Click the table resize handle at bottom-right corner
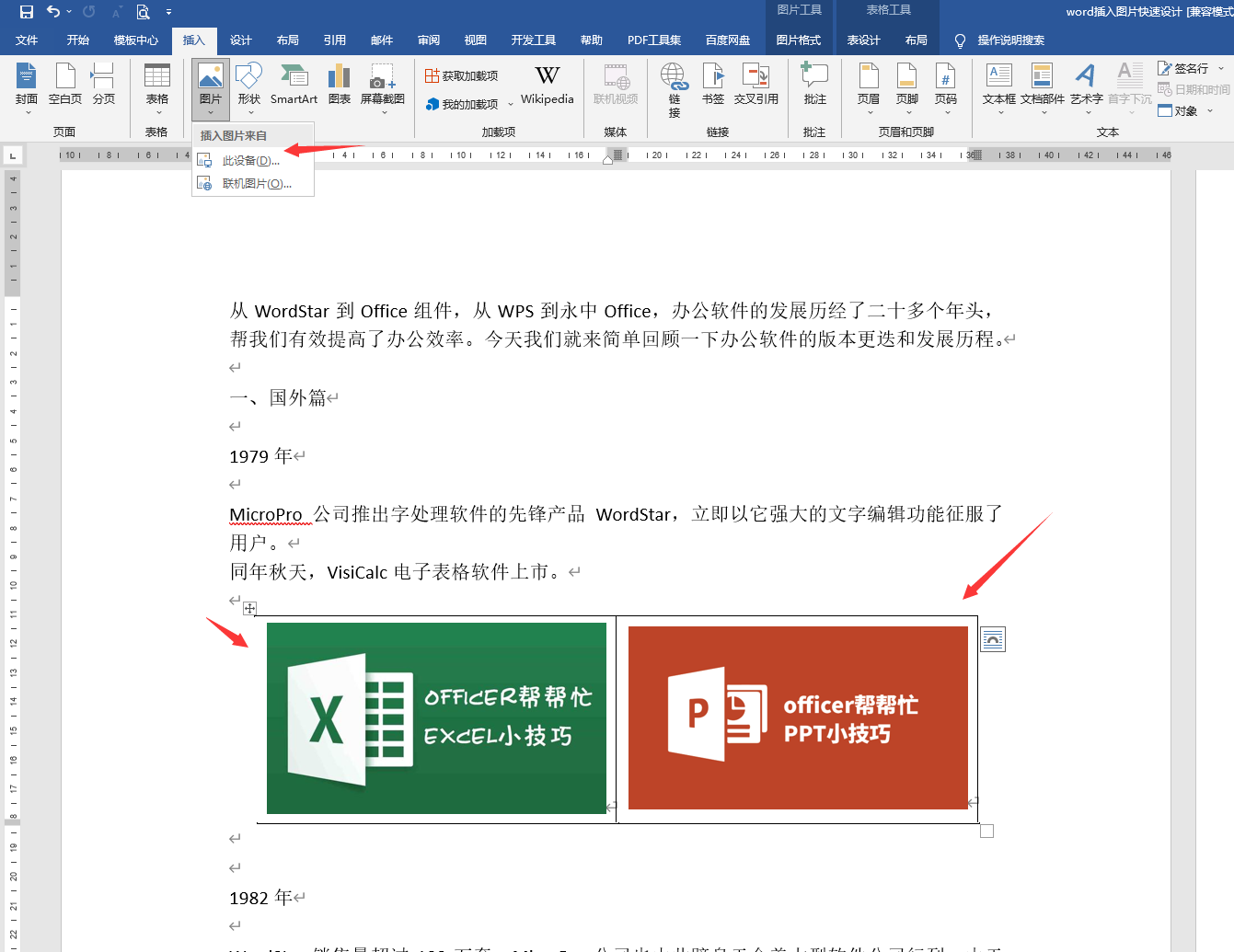 coord(987,832)
